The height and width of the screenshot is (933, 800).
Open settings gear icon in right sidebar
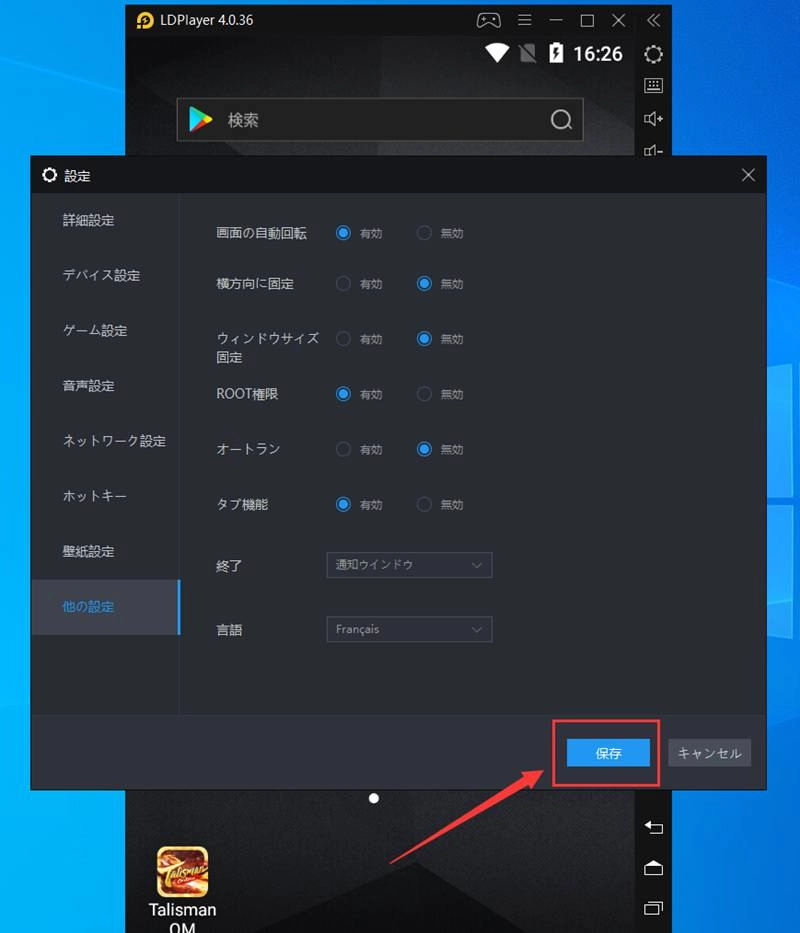coord(653,54)
